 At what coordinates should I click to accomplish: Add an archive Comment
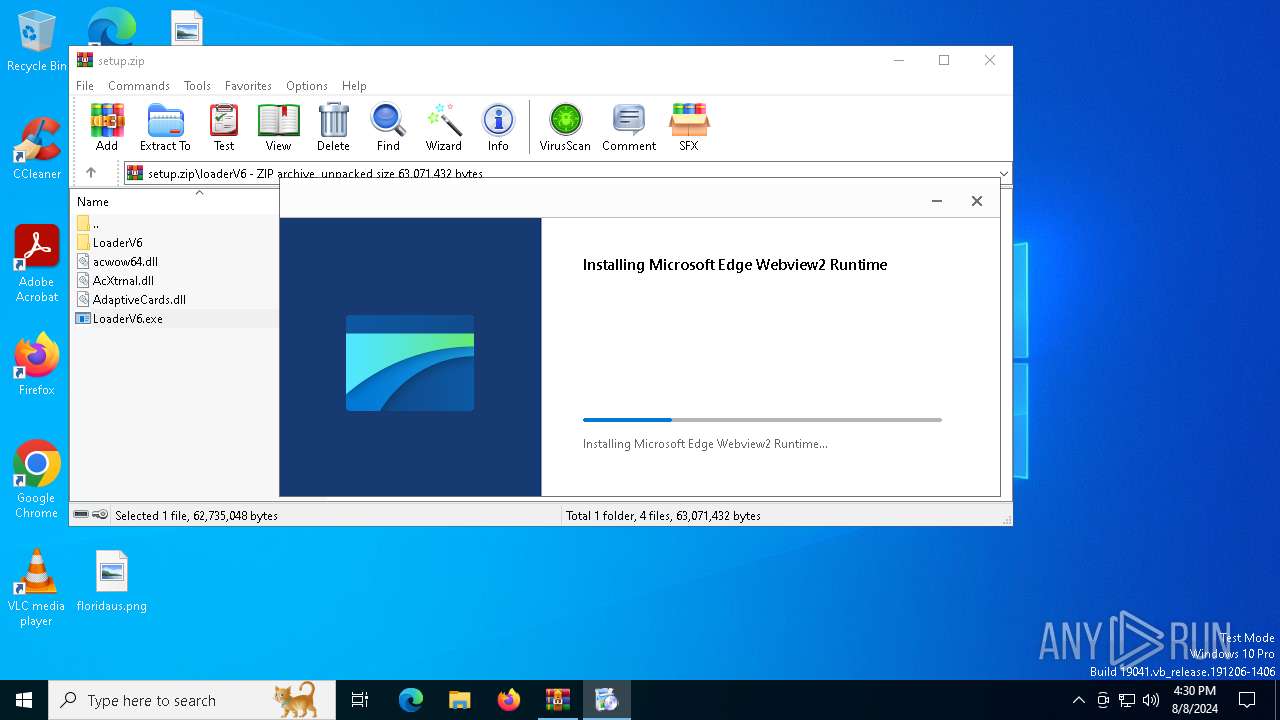tap(629, 127)
